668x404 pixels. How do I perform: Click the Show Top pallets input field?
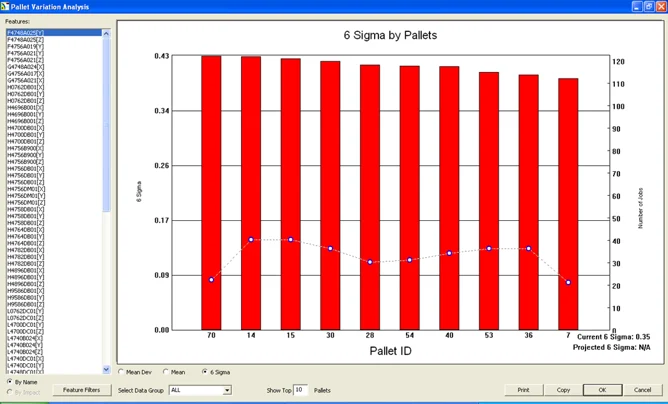(x=300, y=390)
